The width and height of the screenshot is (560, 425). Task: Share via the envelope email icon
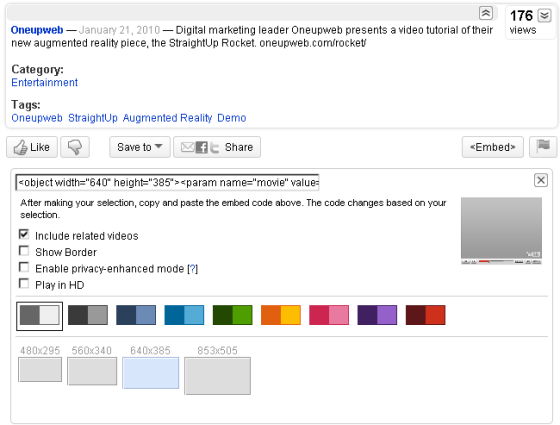point(188,147)
